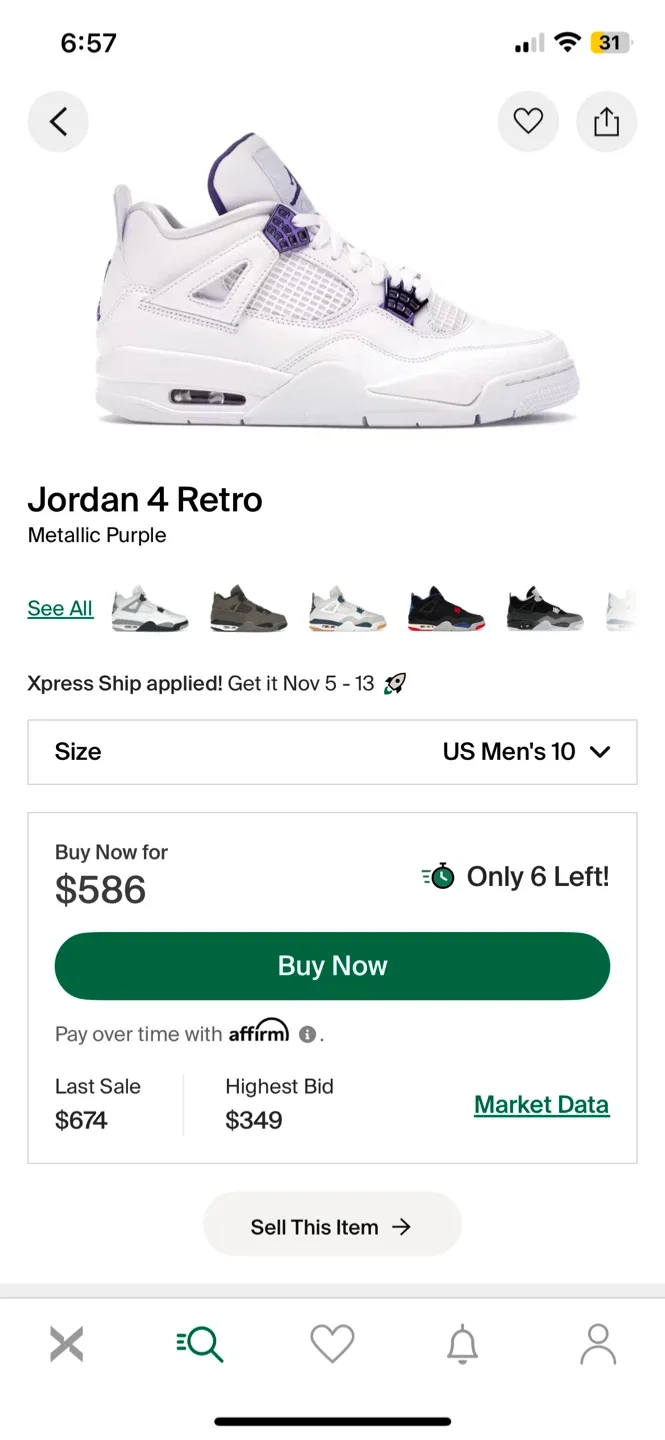The image size is (665, 1440).
Task: Open the share options icon
Action: click(607, 120)
